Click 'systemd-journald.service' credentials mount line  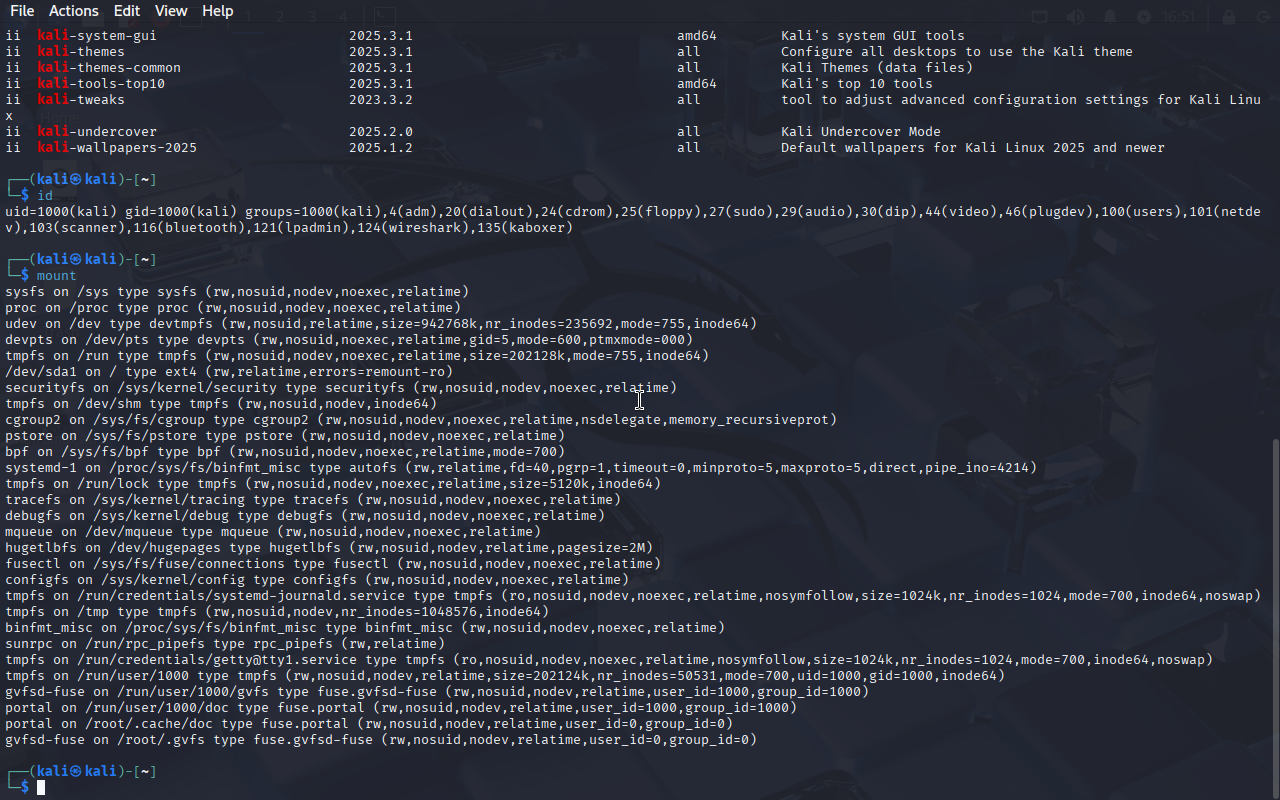click(633, 595)
